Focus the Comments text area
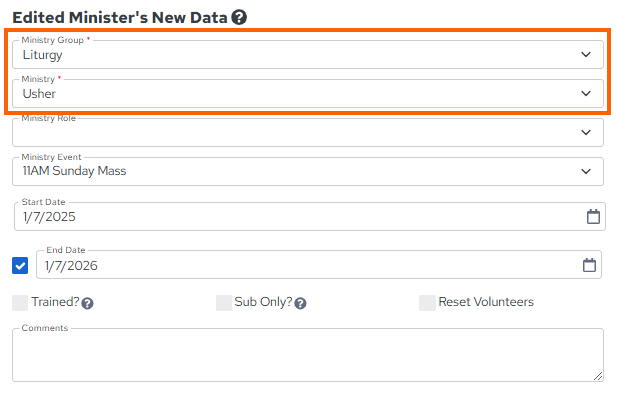617x395 pixels. (x=308, y=355)
